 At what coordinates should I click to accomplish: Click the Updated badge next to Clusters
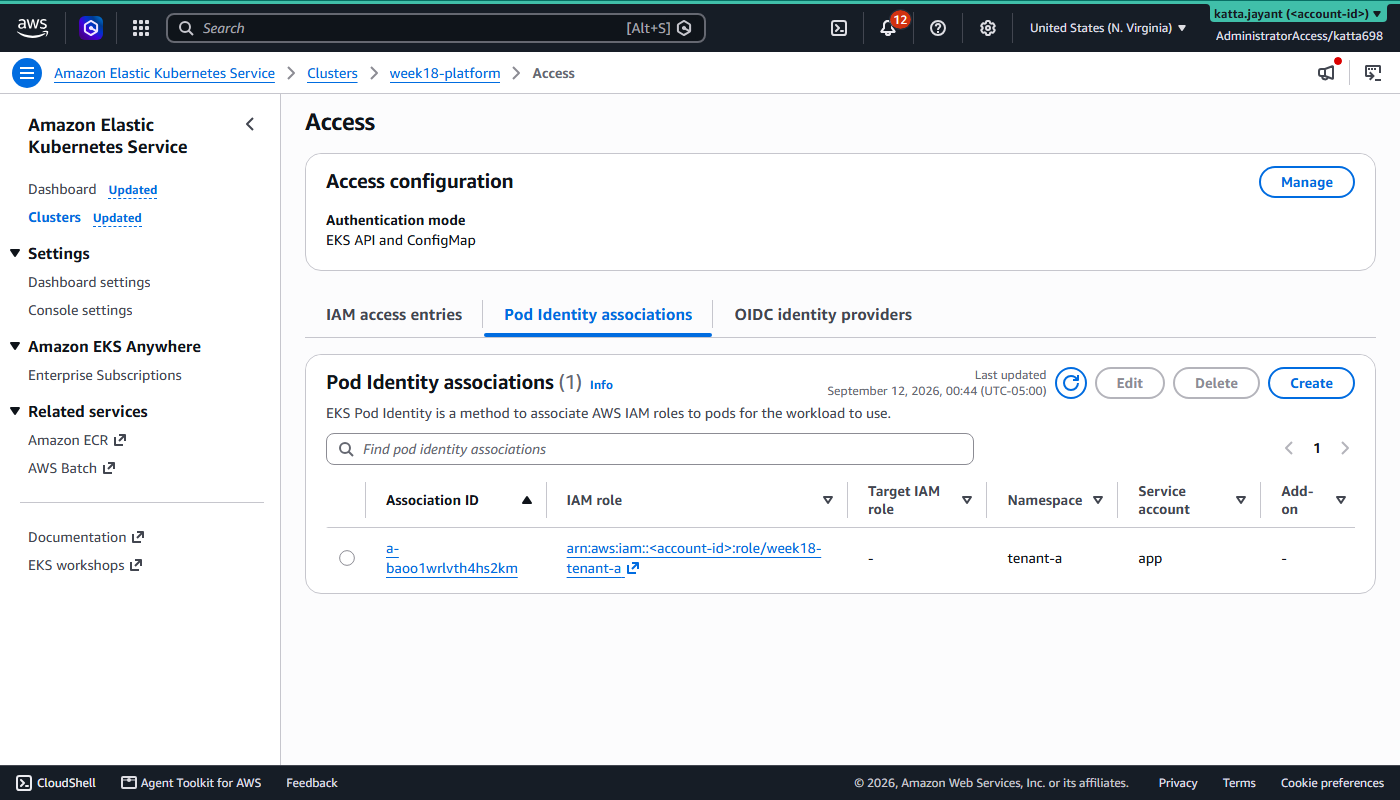(117, 218)
